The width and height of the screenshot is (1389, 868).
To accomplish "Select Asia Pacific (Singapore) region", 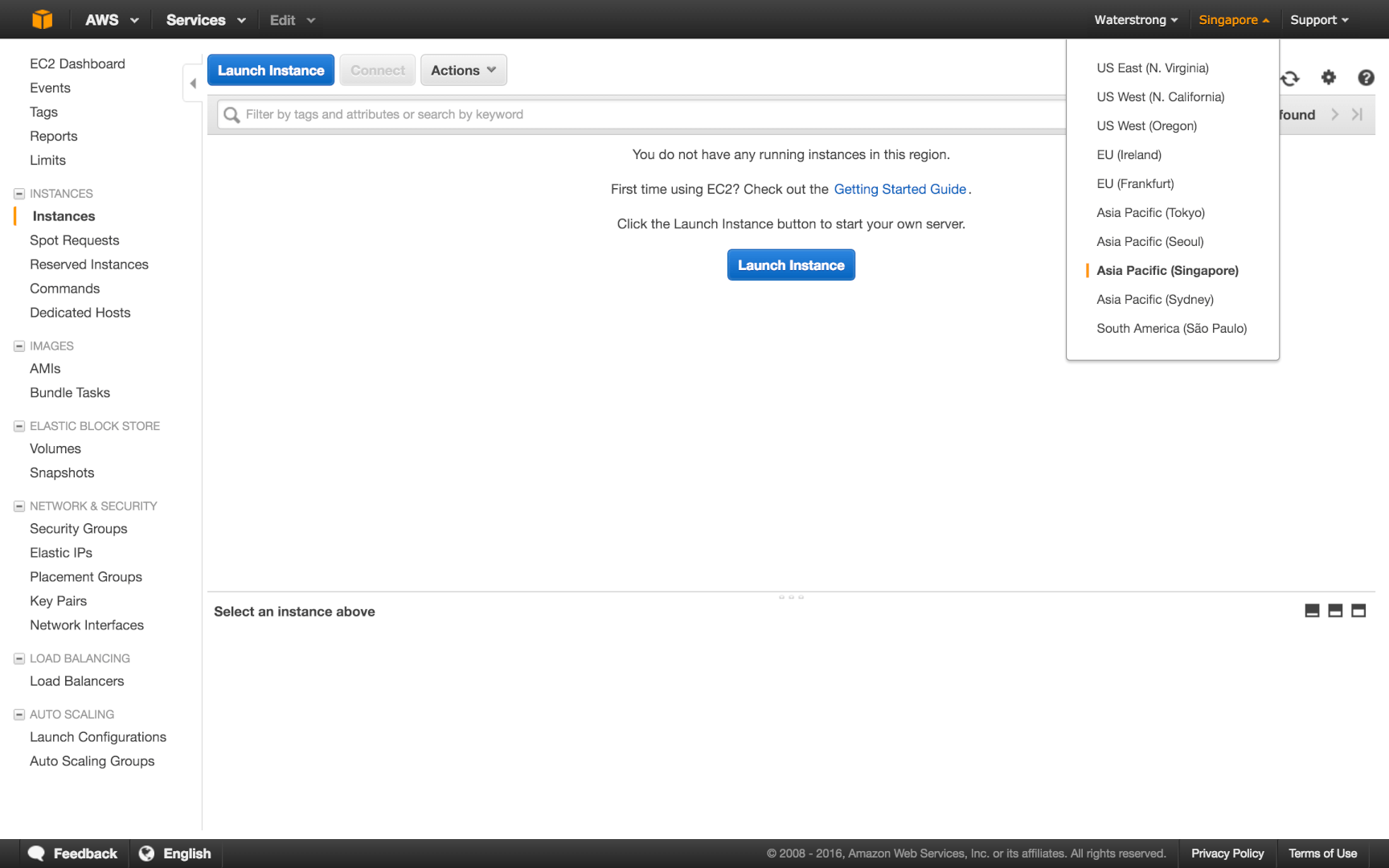I will [x=1168, y=271].
